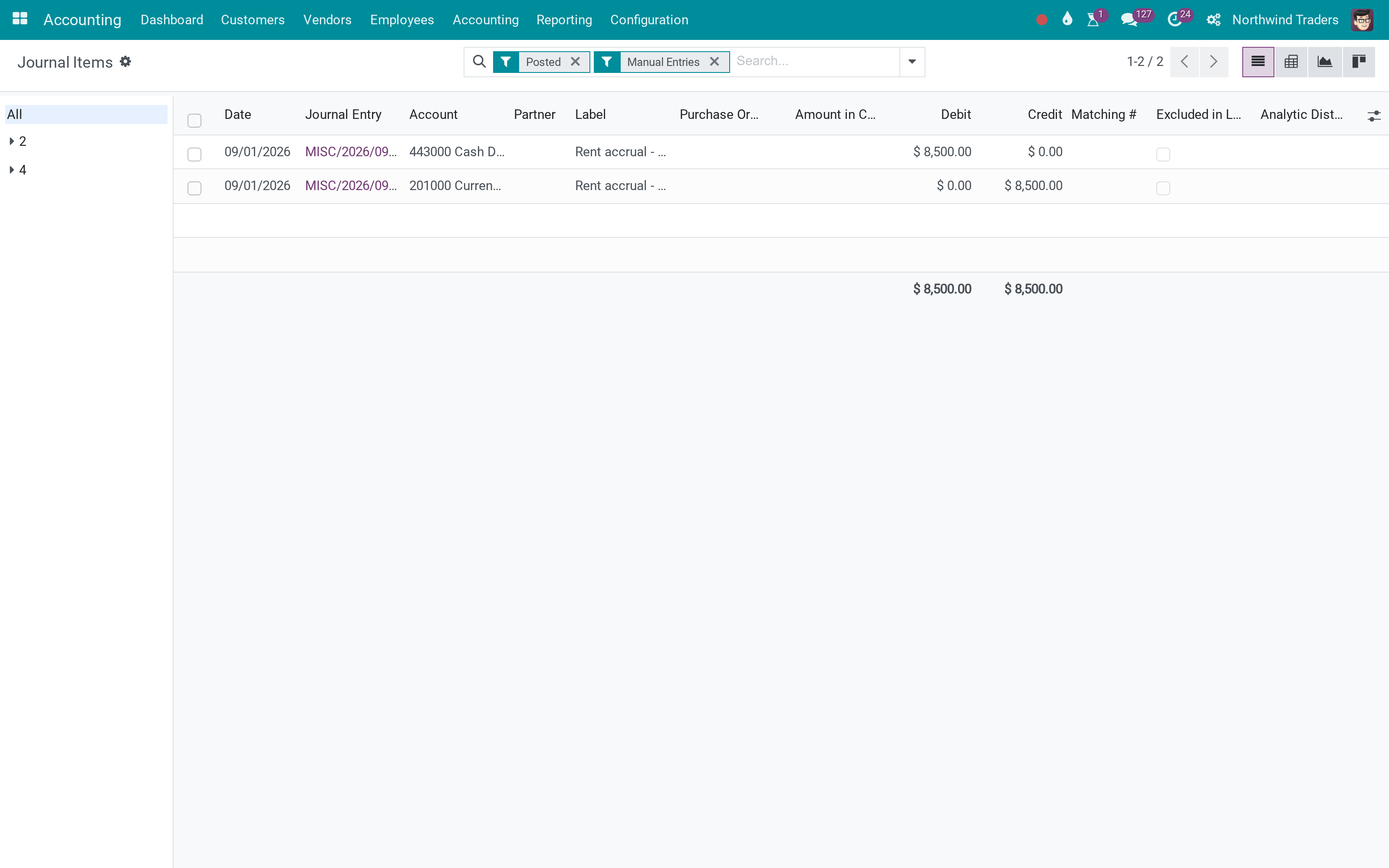Open the search options dropdown arrow

click(912, 62)
